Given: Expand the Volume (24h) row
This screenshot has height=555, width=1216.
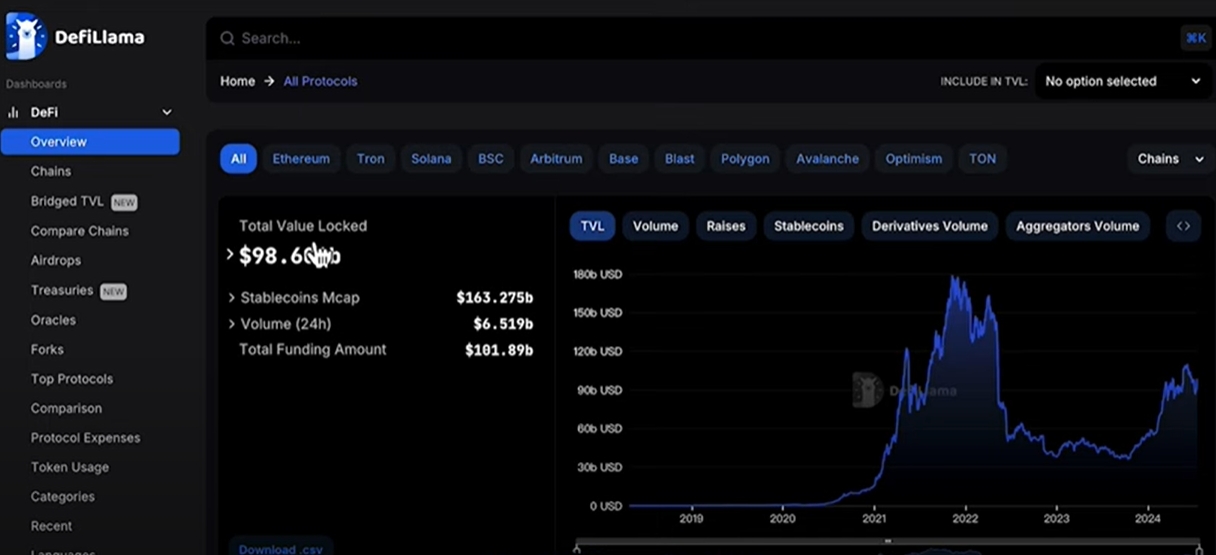Looking at the screenshot, I should pos(231,324).
